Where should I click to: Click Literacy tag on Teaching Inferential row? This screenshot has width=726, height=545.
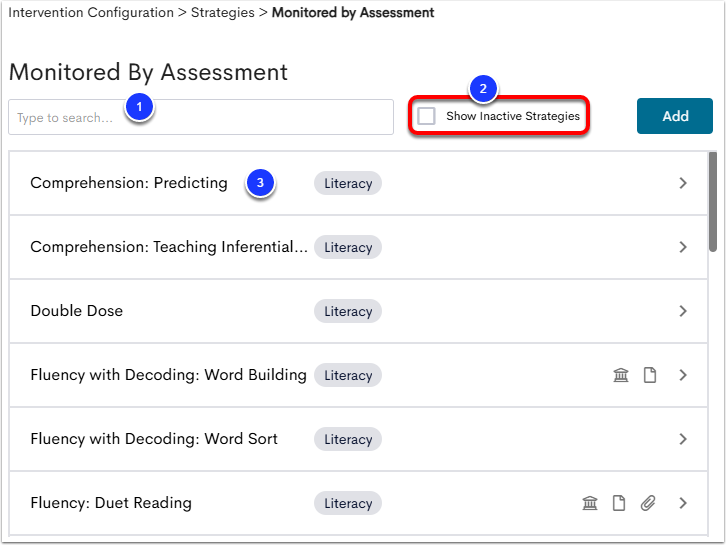(x=348, y=247)
